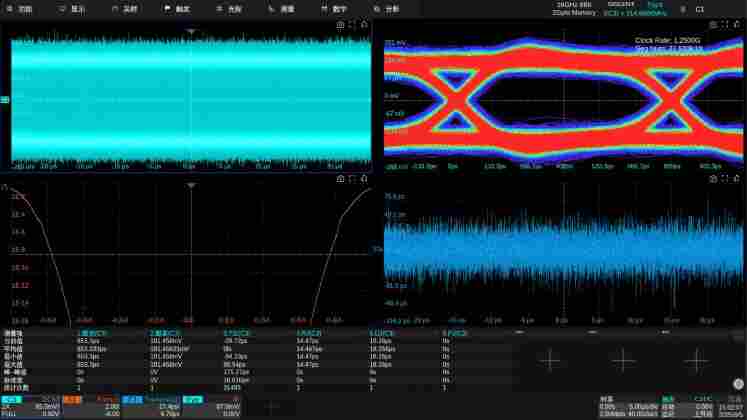Toggle the orange Func channel descriptor box
747x420 pixels.
(91, 405)
